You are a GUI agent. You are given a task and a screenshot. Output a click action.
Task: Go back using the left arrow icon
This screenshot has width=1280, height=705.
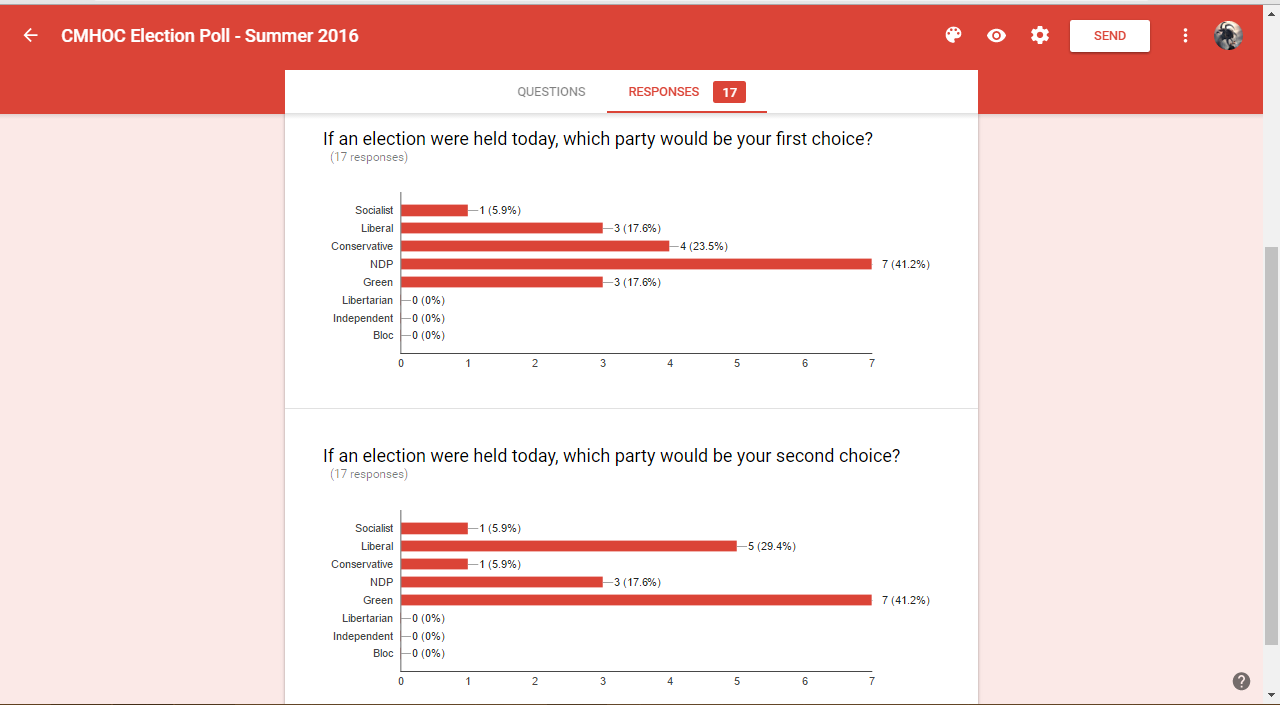(31, 36)
